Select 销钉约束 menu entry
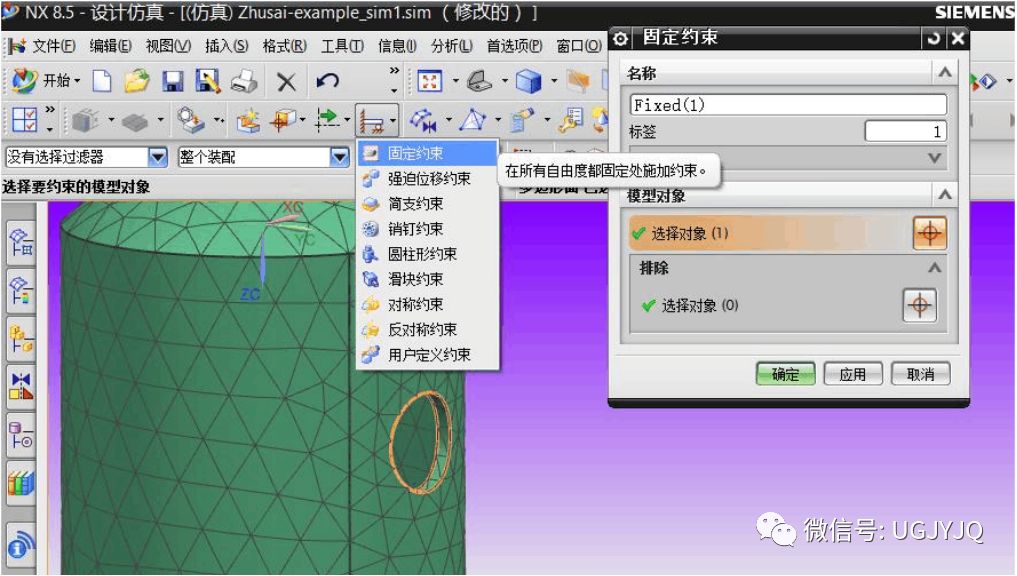This screenshot has width=1017, height=576. click(x=427, y=228)
